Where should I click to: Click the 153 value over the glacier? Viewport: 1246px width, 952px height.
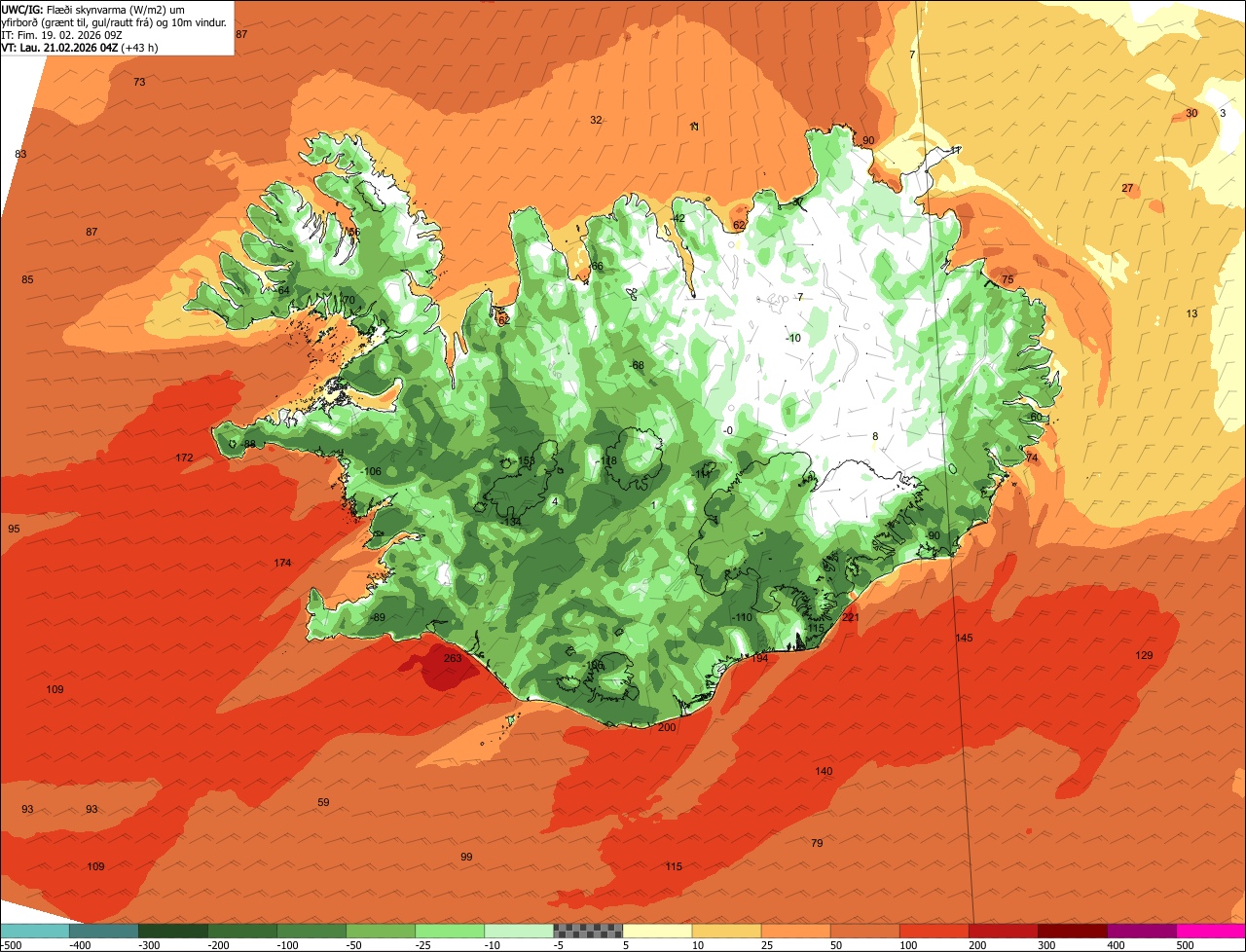point(527,460)
